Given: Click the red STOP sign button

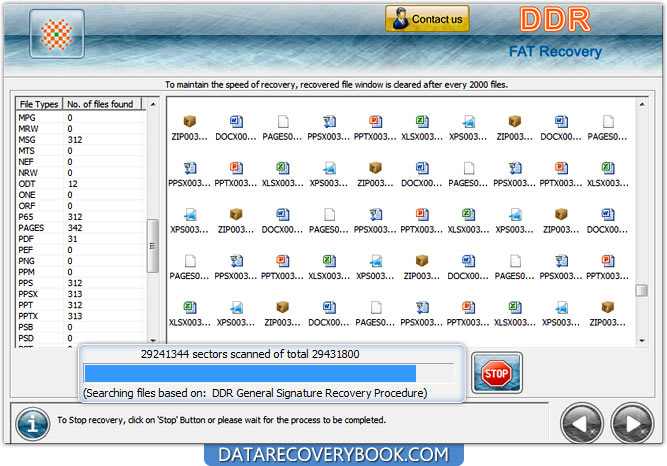Looking at the screenshot, I should (x=496, y=373).
